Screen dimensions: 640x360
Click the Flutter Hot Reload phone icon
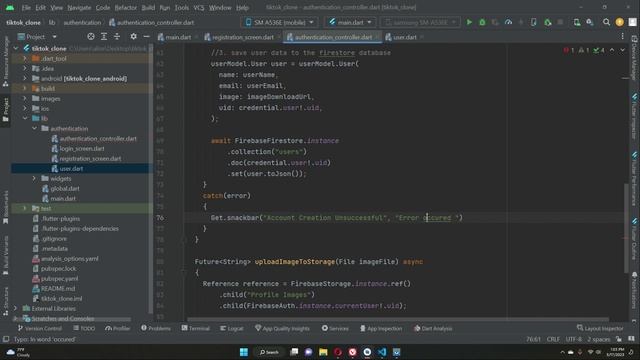[x=533, y=22]
